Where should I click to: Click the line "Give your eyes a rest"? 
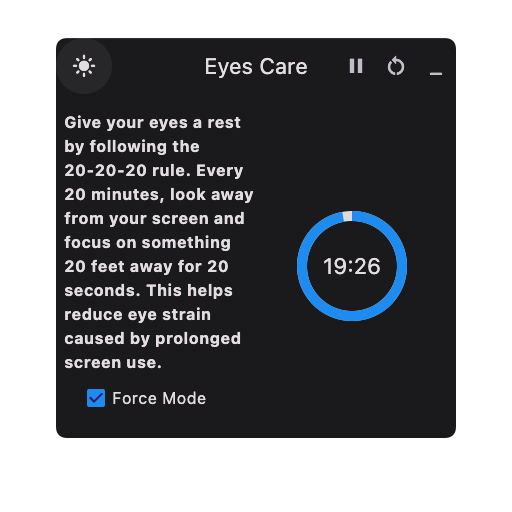coord(152,123)
